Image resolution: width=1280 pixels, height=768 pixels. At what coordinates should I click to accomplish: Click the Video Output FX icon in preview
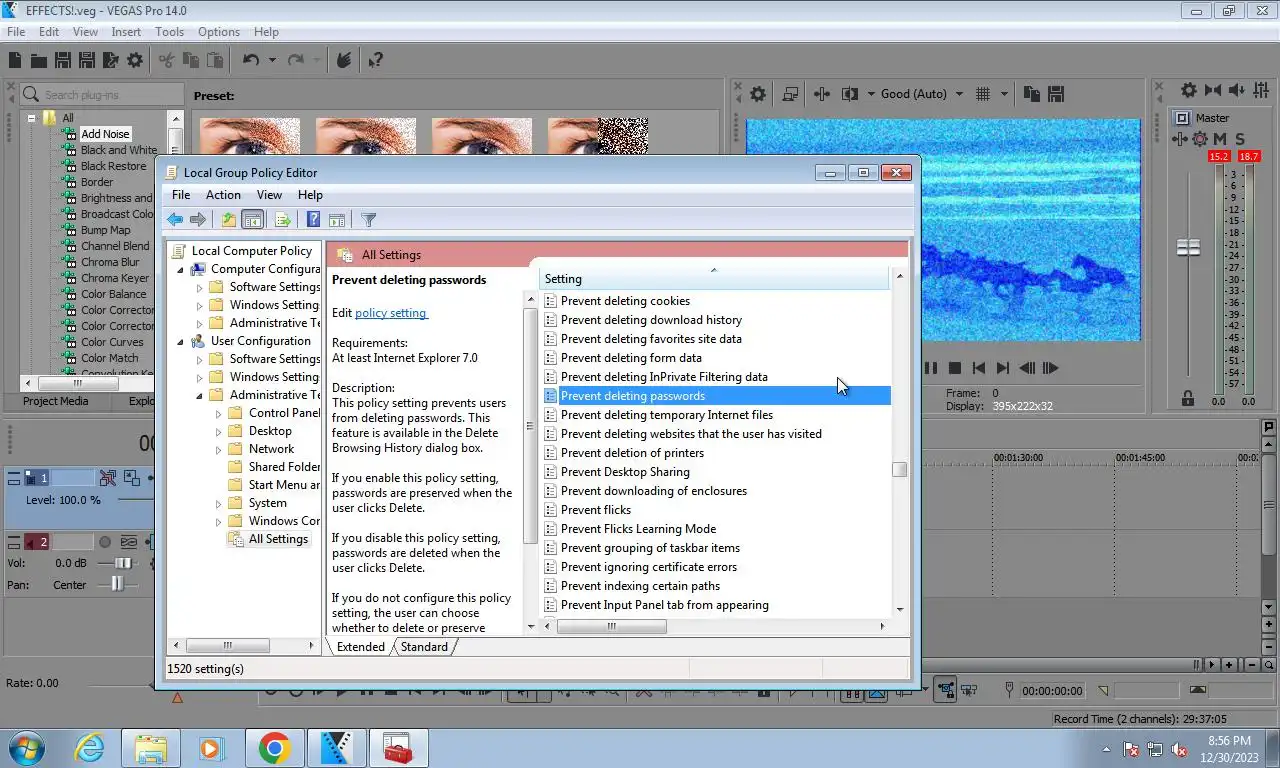pos(822,94)
